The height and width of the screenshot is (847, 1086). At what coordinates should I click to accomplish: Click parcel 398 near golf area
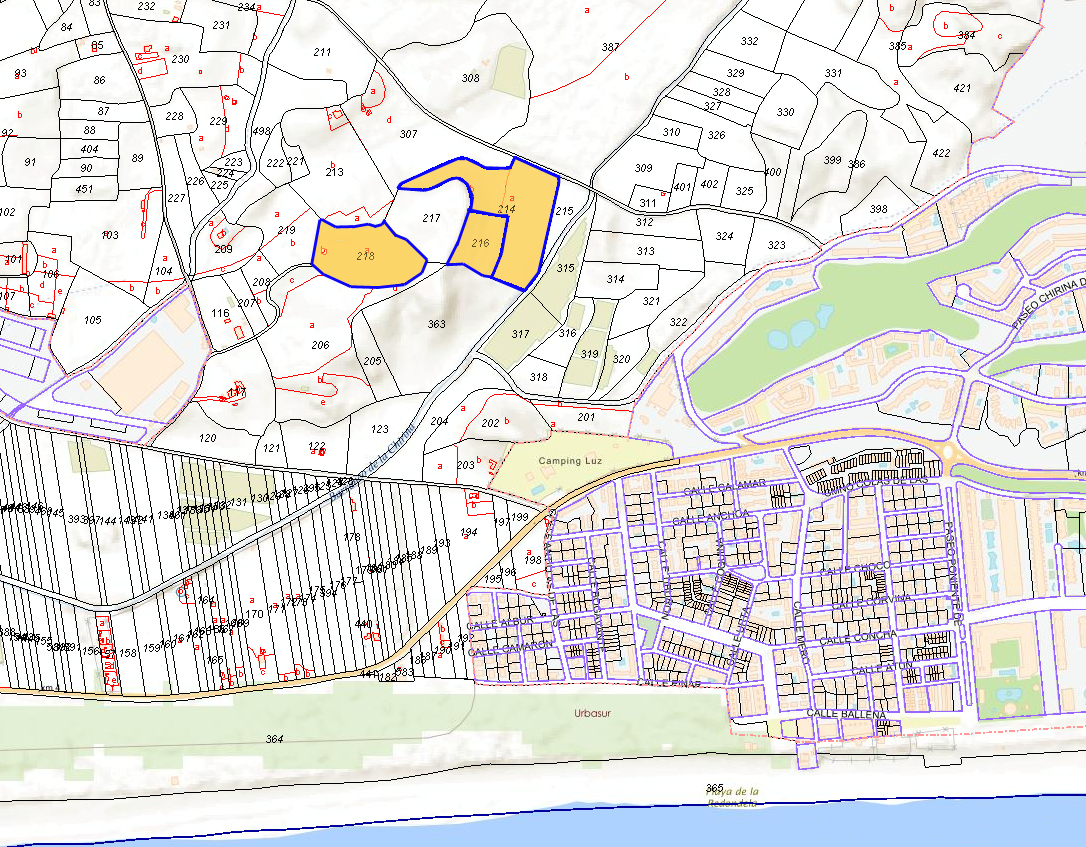click(x=878, y=209)
